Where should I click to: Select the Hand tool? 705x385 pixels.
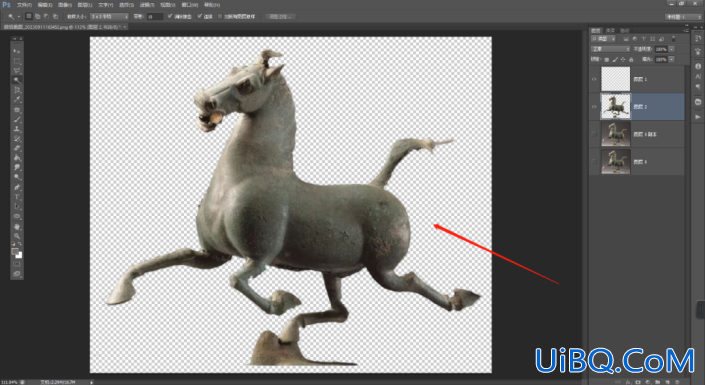coord(17,226)
